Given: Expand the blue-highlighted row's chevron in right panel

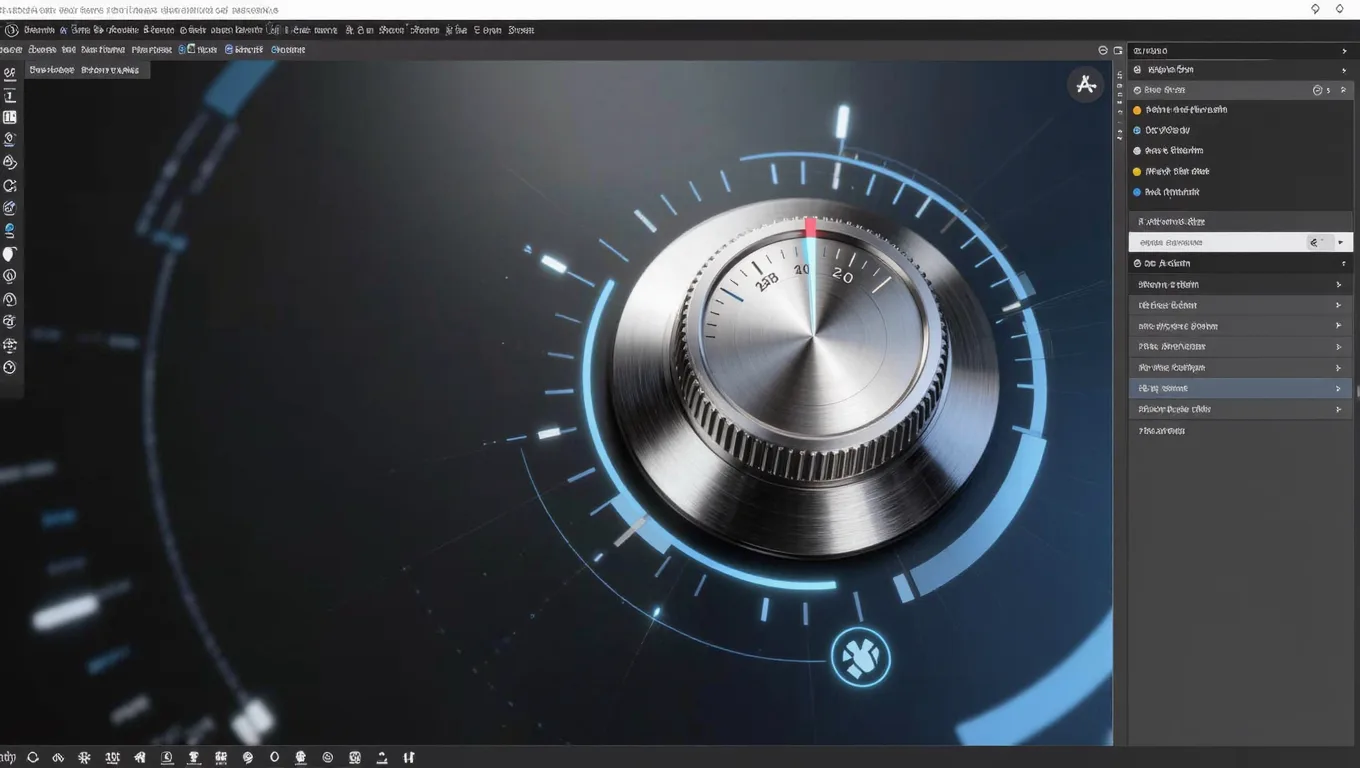Looking at the screenshot, I should (x=1338, y=388).
